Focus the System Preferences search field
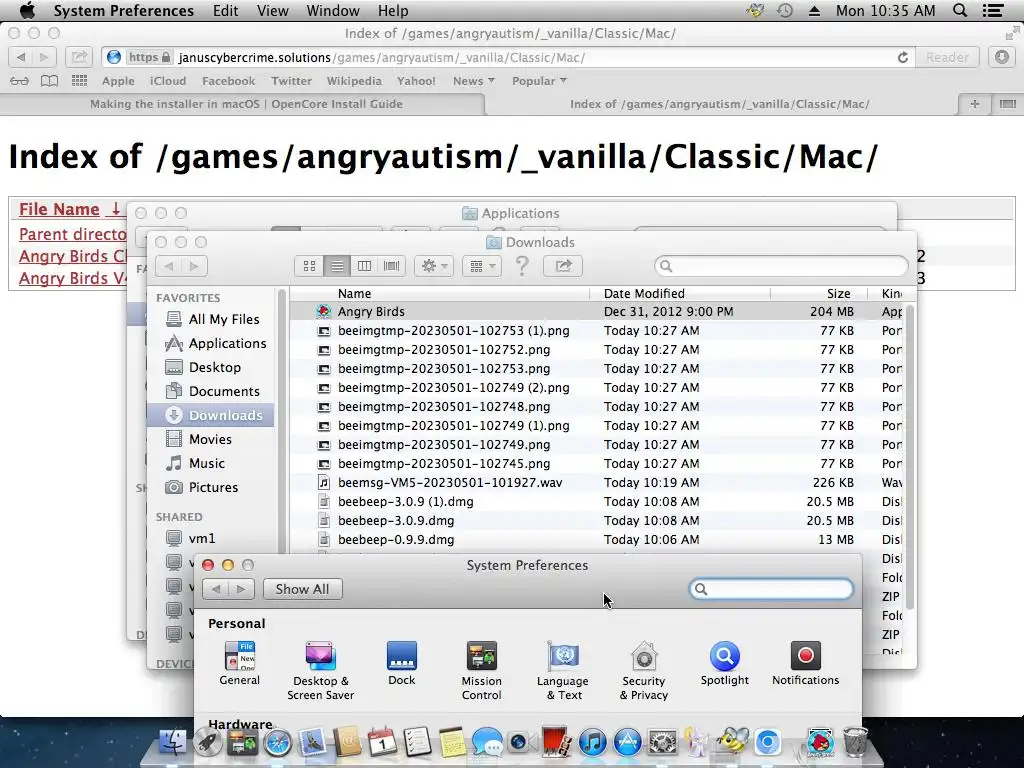The width and height of the screenshot is (1024, 768). click(x=771, y=589)
